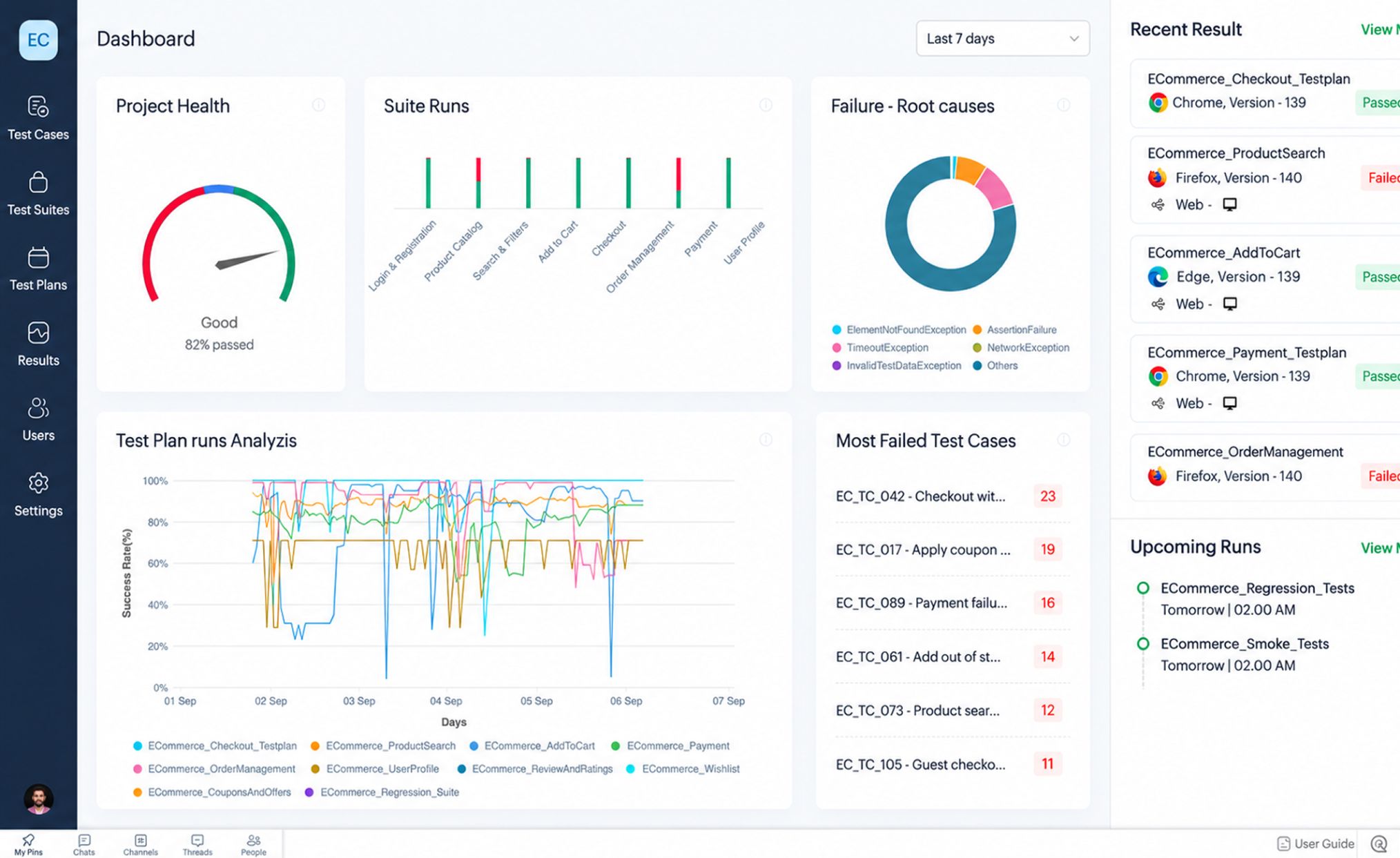Toggle ECommerce_Regression_Suite legend series
Screen dimensions: 1400x858
tap(382, 792)
